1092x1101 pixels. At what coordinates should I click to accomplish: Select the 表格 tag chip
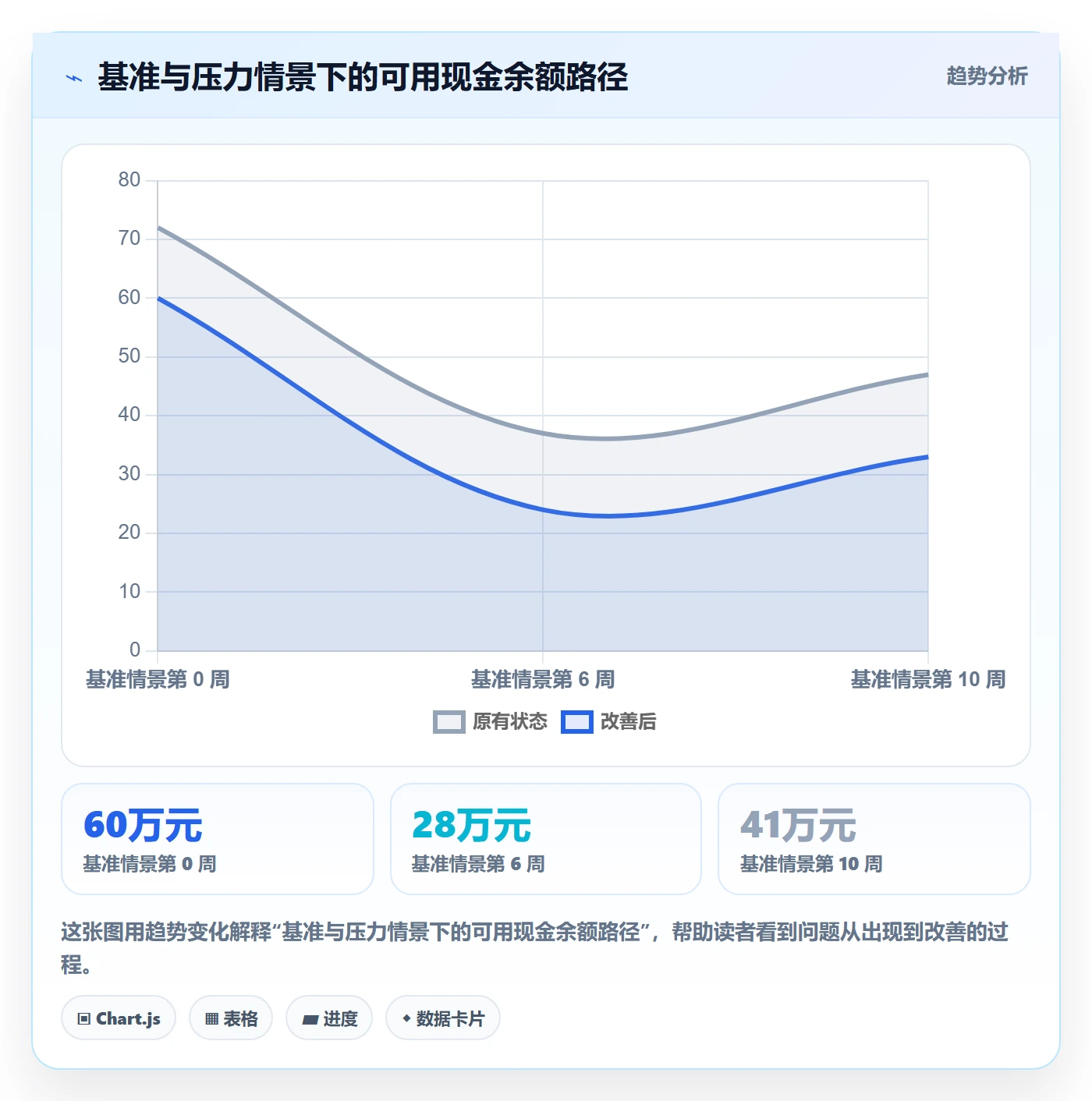tap(231, 1018)
